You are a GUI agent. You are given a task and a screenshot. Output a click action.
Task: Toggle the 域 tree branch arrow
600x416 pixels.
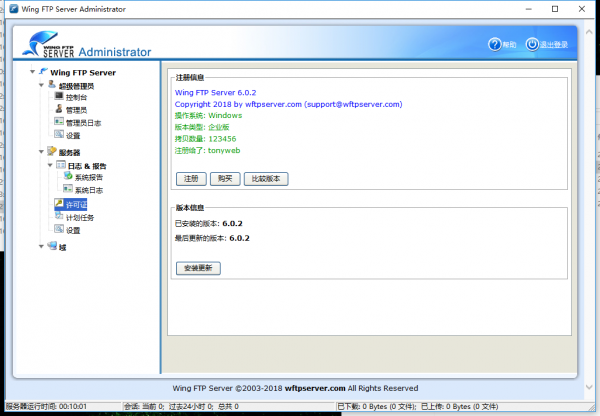tap(41, 247)
